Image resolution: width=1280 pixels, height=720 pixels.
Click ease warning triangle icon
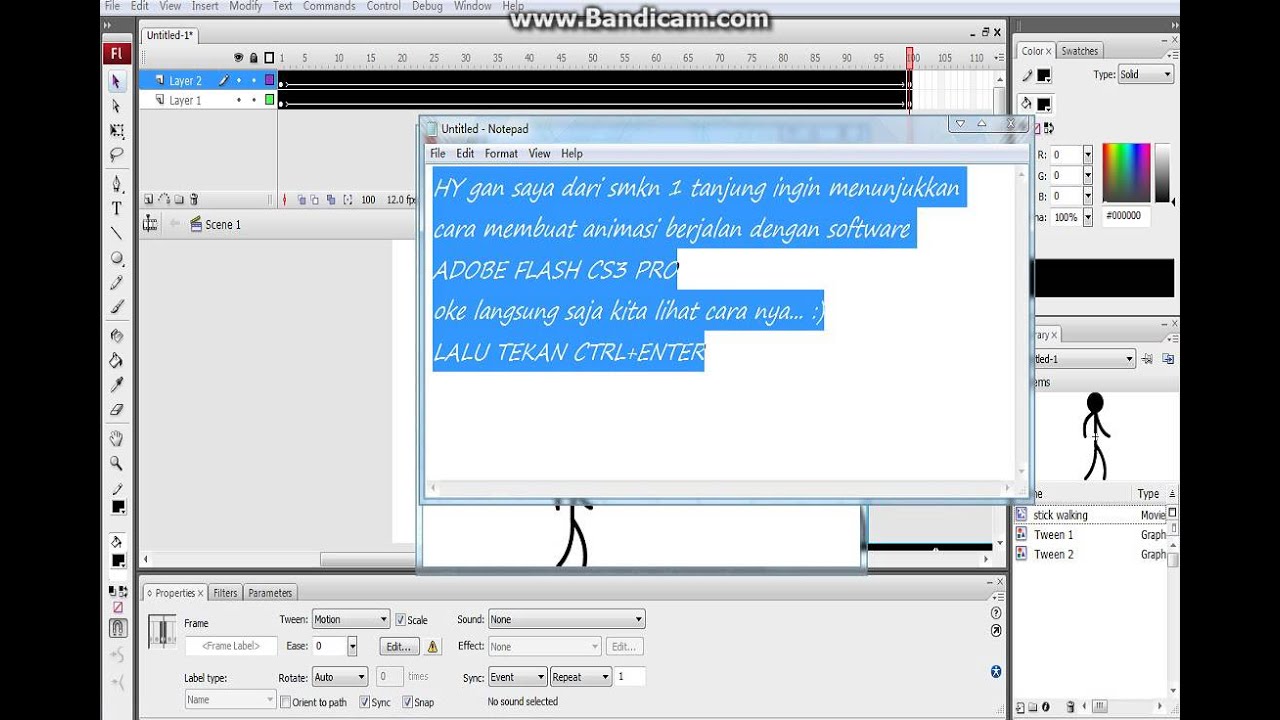pyautogui.click(x=432, y=647)
